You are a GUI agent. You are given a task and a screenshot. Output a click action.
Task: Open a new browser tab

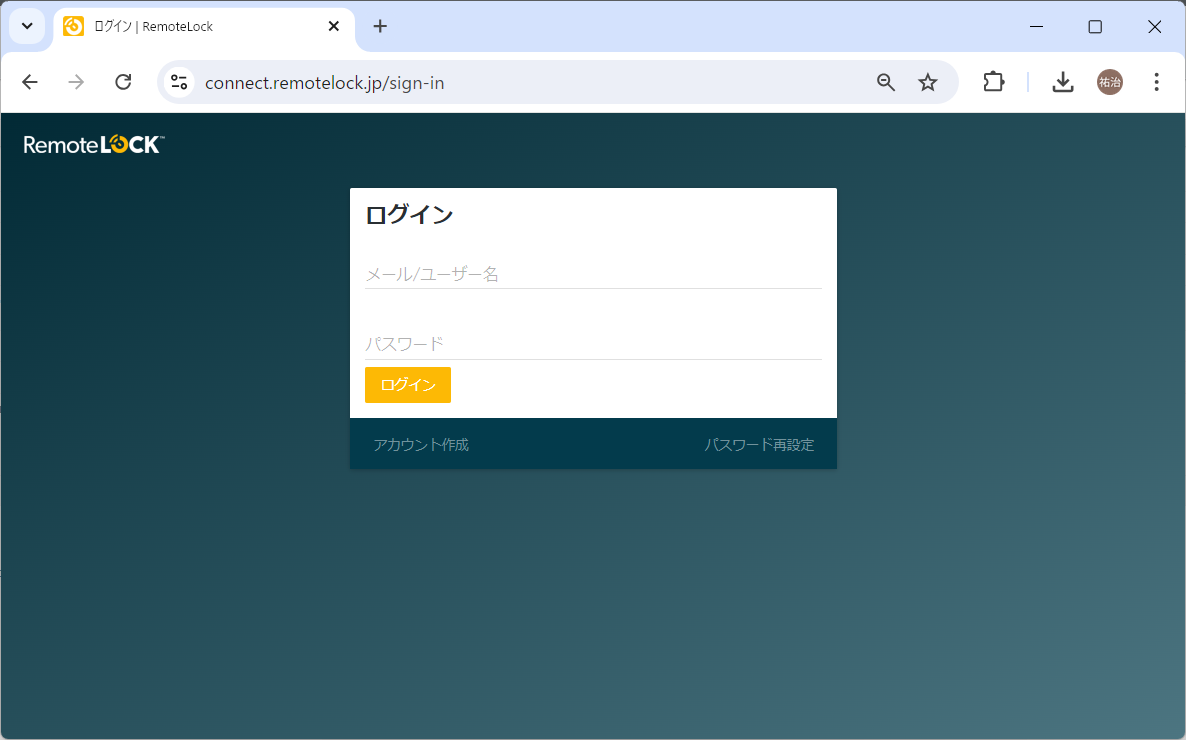click(x=379, y=26)
